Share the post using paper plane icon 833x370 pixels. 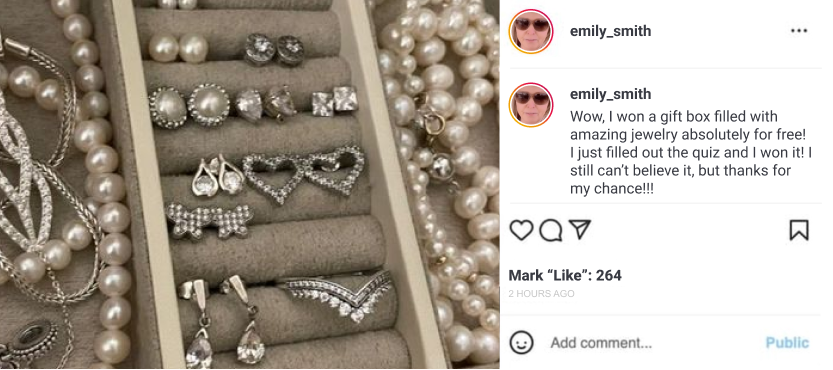580,230
